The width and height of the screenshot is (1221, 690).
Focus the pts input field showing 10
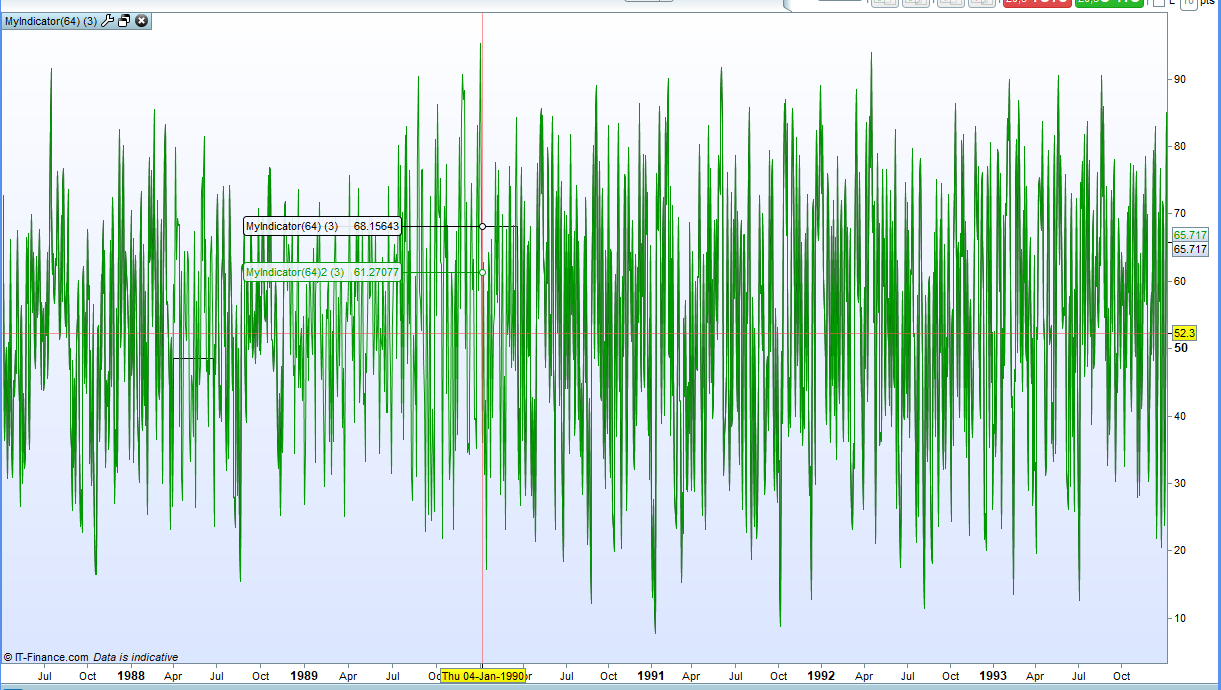tap(1187, 3)
